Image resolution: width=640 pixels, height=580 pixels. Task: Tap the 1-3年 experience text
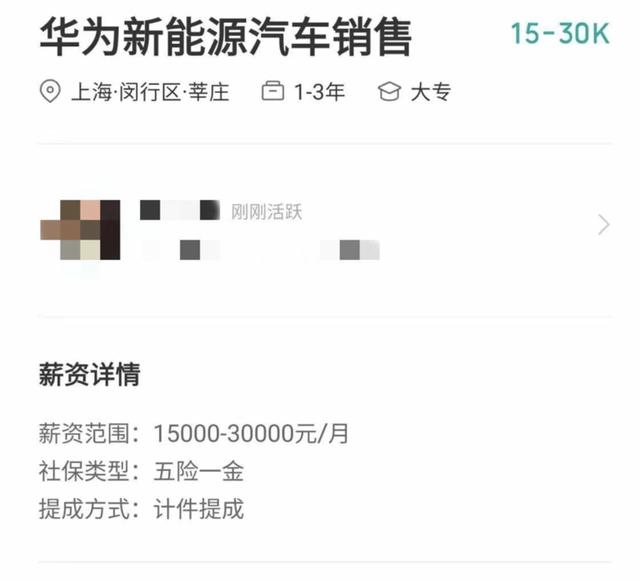click(x=320, y=92)
